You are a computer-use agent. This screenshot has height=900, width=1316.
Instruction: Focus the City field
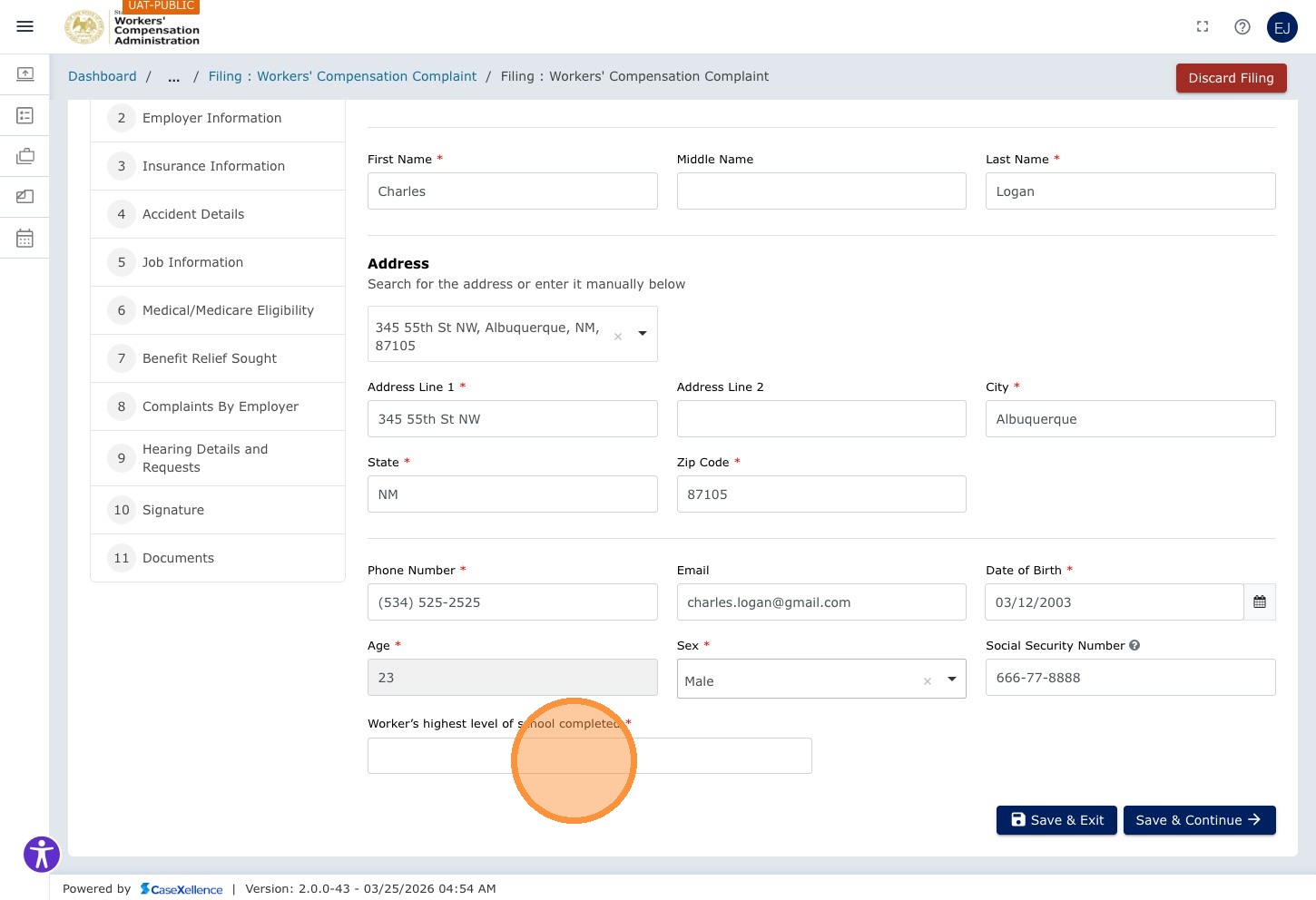click(x=1131, y=419)
